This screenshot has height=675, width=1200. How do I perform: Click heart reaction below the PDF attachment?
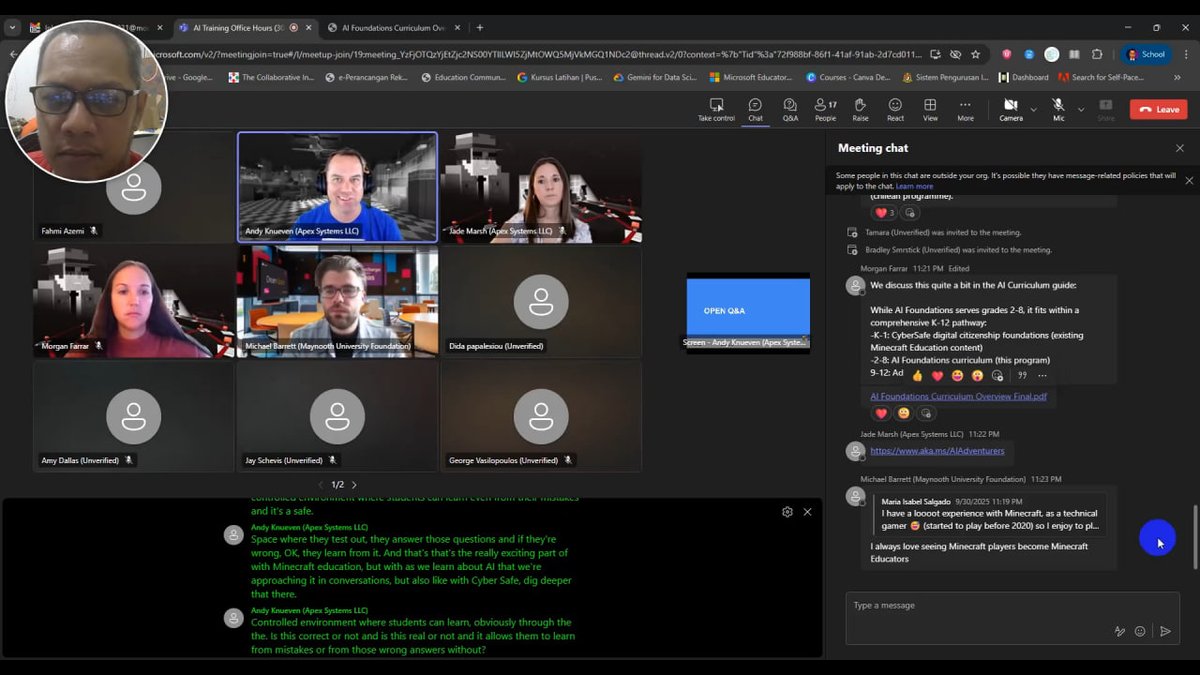point(881,413)
